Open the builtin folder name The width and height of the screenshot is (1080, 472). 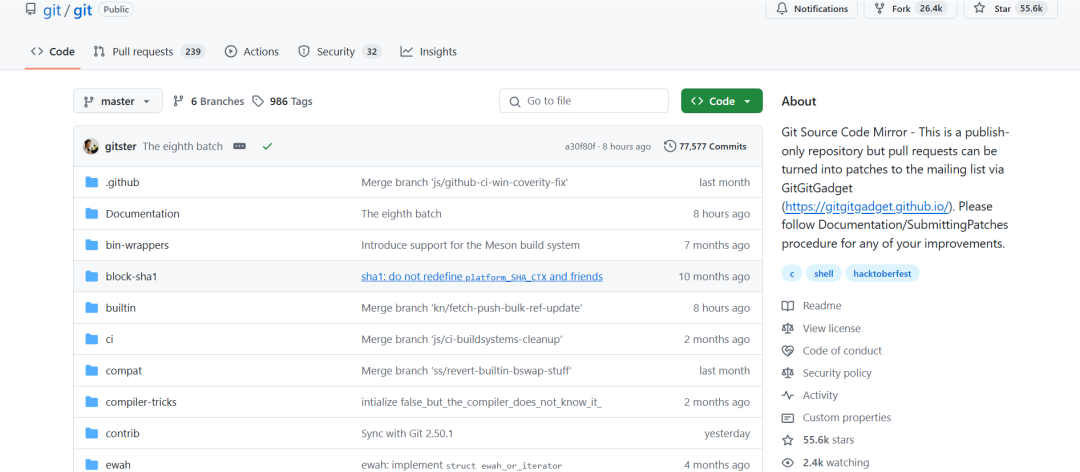coord(121,308)
